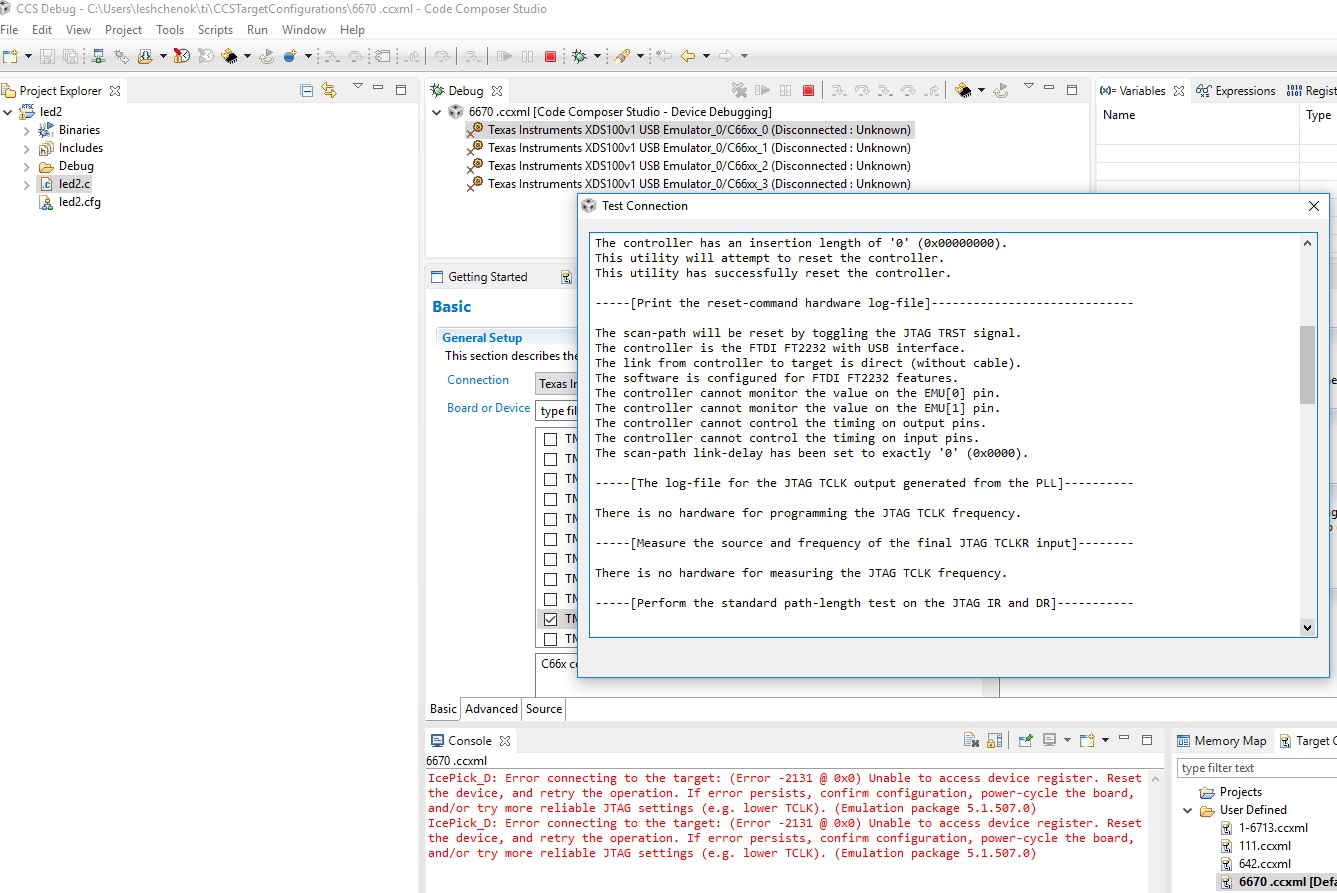The height and width of the screenshot is (893, 1337).
Task: Collapse the 6670 .ccxml debug session node
Action: [x=436, y=112]
